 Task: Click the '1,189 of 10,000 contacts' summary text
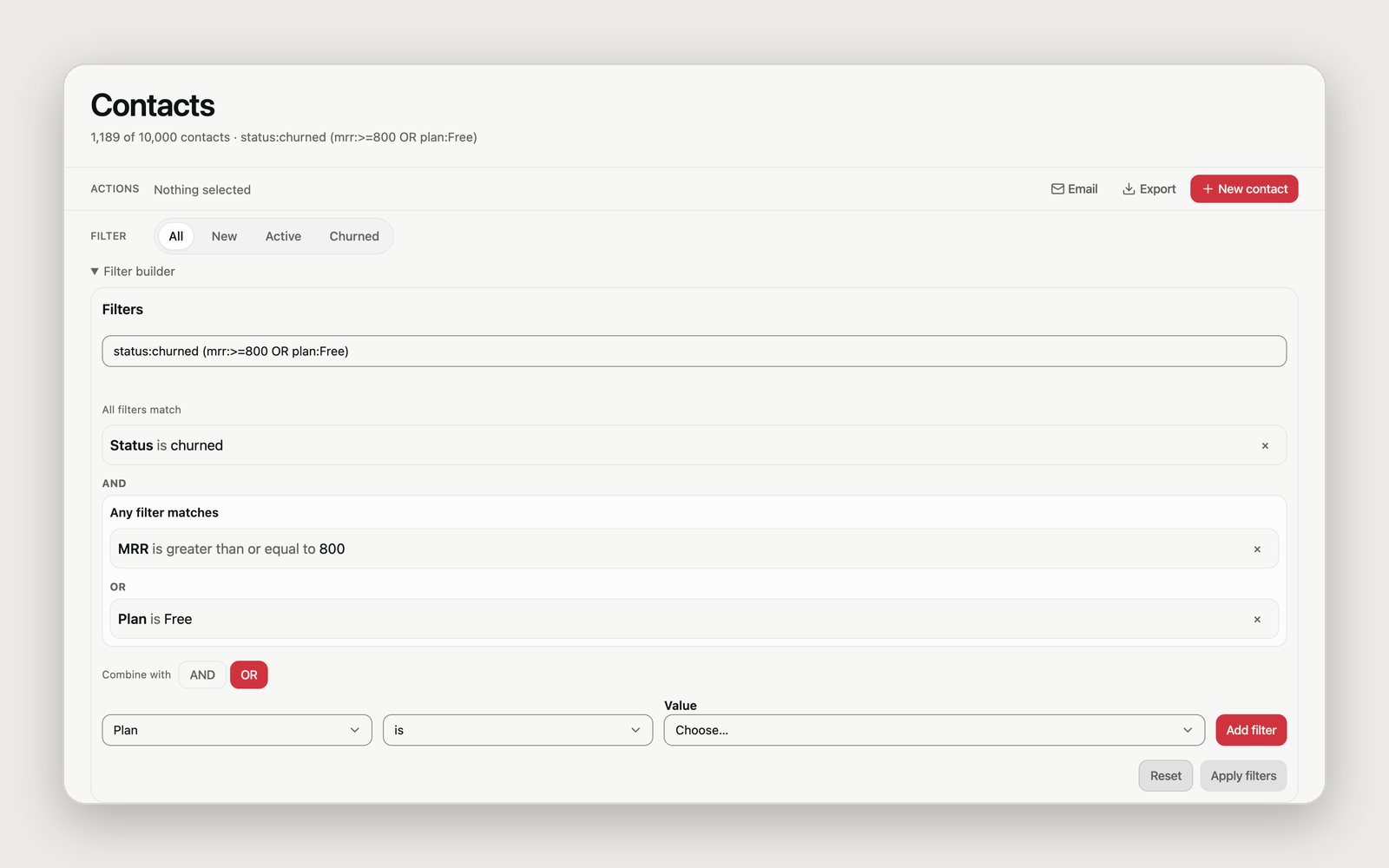point(161,137)
